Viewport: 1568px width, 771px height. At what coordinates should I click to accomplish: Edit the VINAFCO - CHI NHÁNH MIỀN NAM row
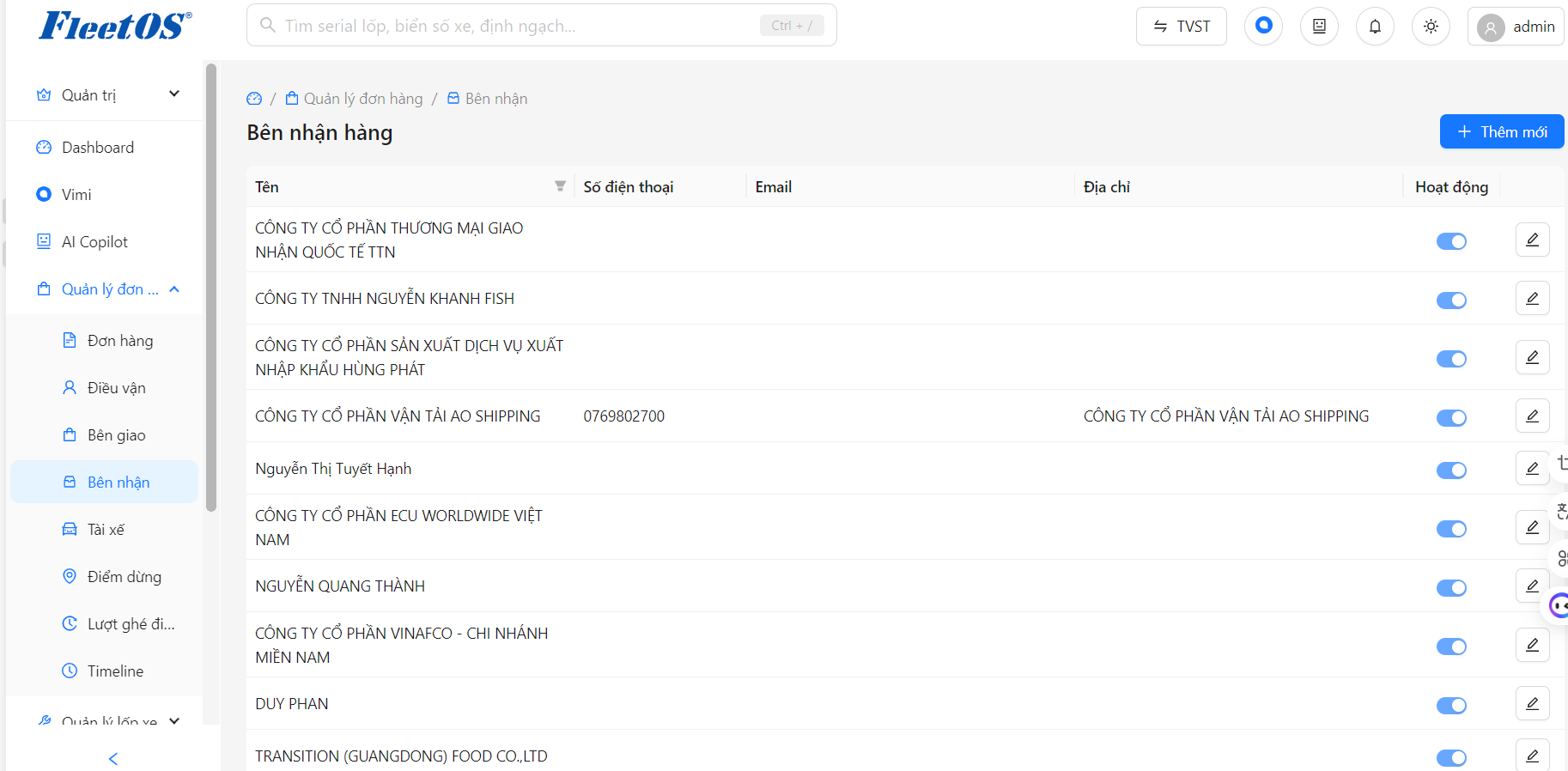[x=1532, y=645]
